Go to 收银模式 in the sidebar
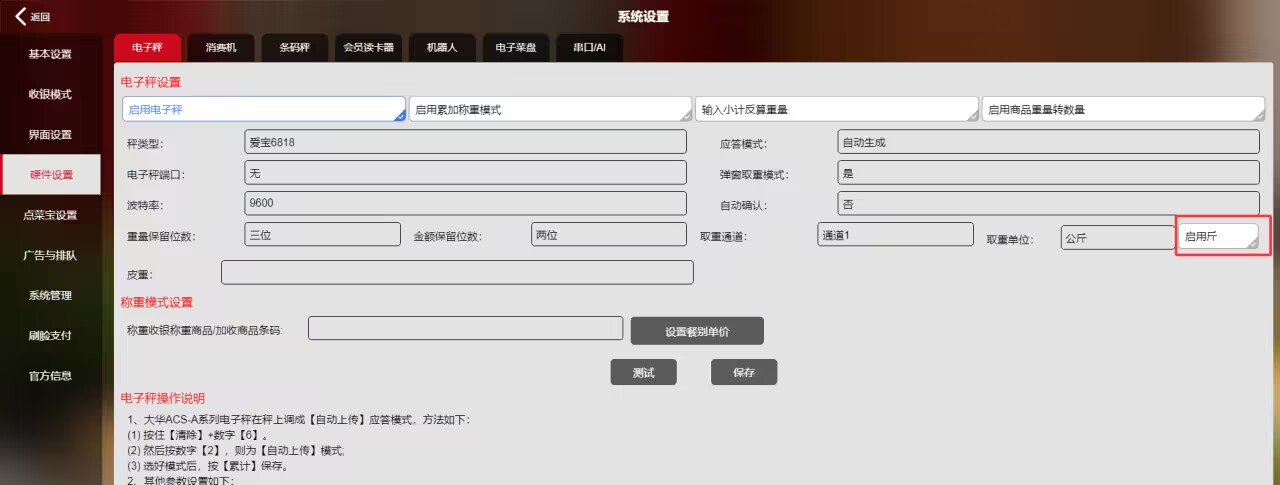Image resolution: width=1280 pixels, height=485 pixels. [x=50, y=94]
